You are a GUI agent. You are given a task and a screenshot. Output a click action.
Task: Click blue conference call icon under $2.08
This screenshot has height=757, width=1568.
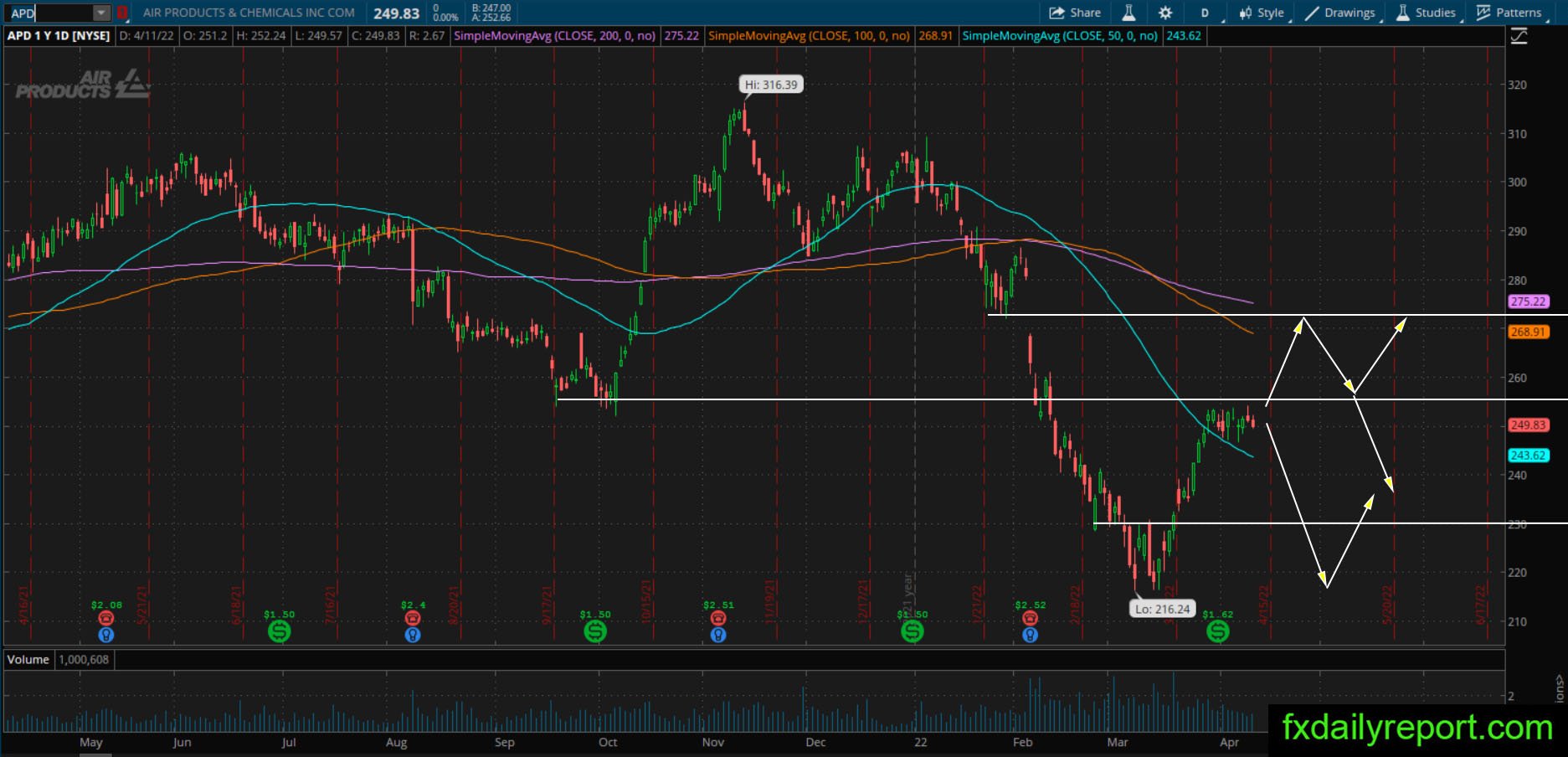tap(106, 635)
